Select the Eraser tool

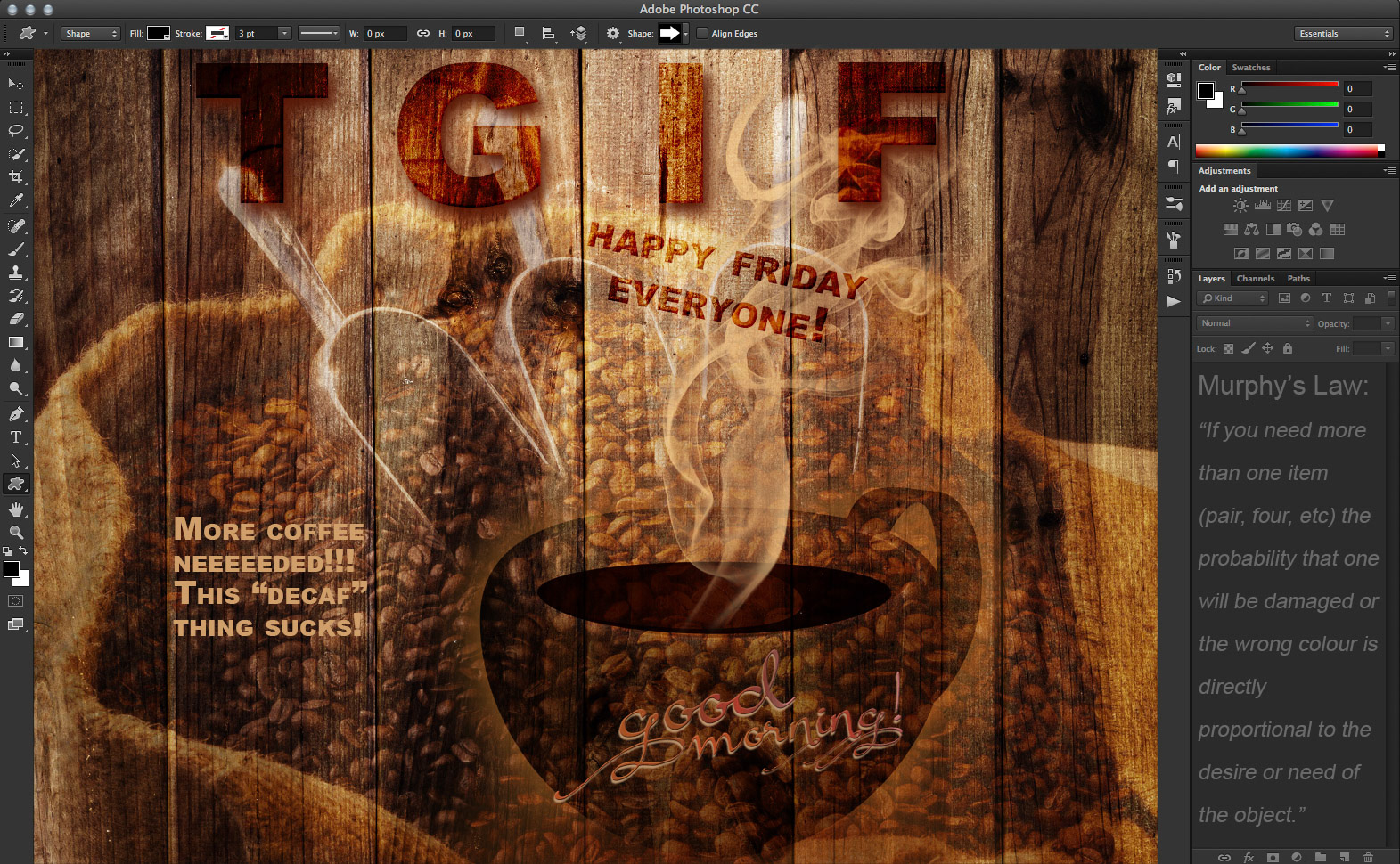(16, 319)
